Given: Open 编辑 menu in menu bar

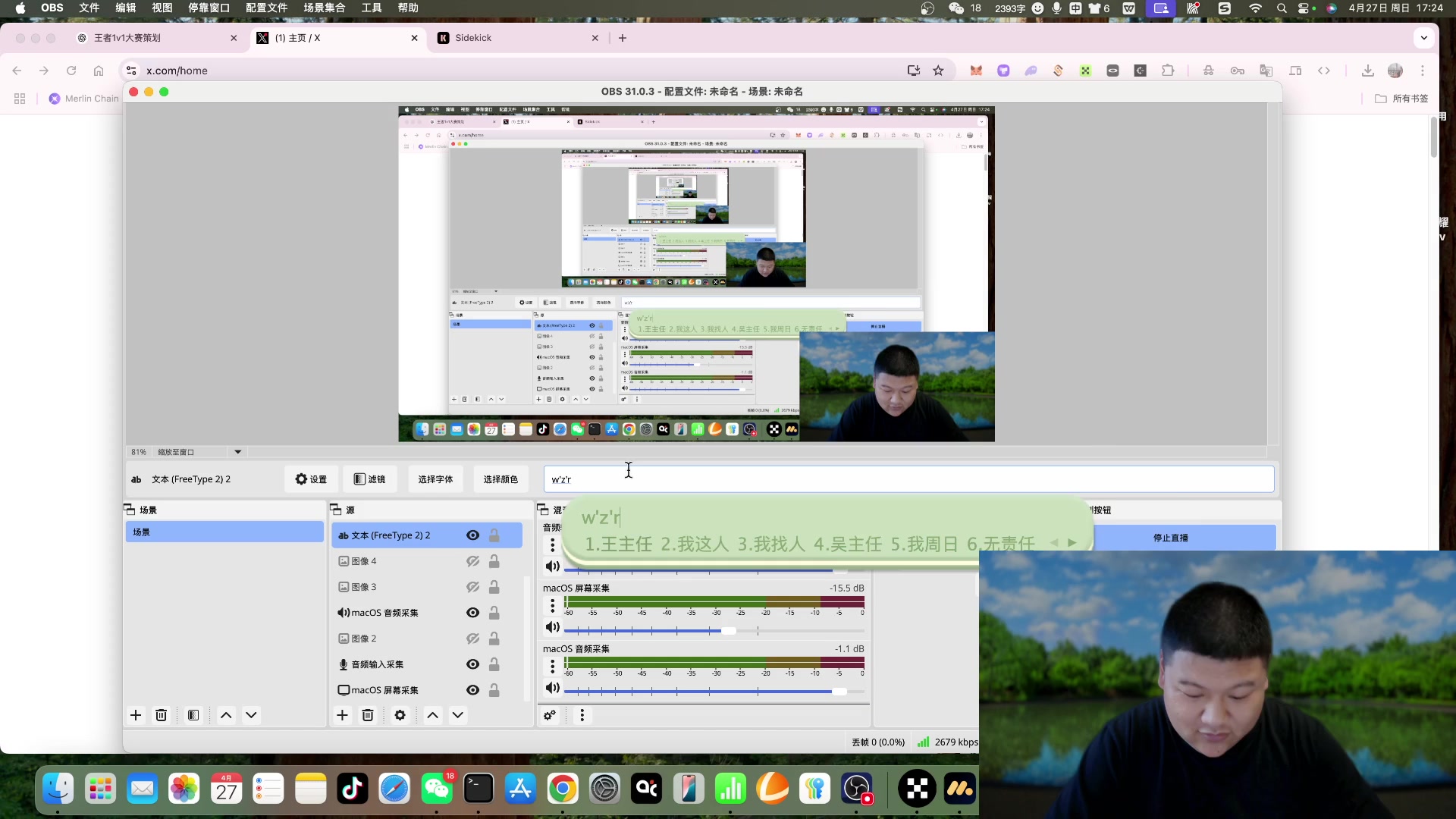Looking at the screenshot, I should 126,8.
